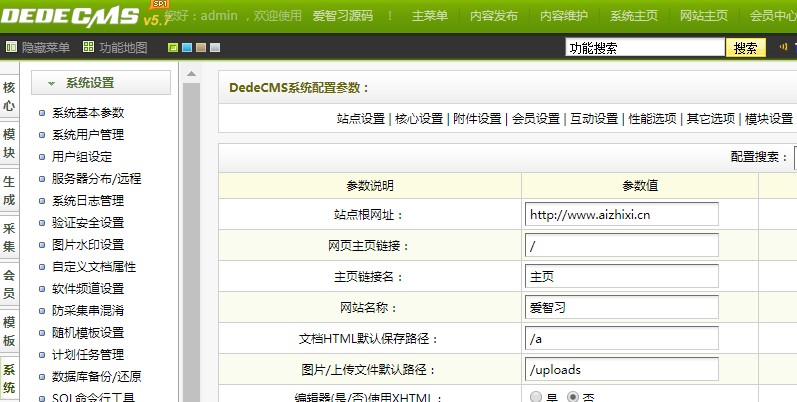797x402 pixels.
Task: Open 随机模板设置 in sidebar
Action: point(88,332)
